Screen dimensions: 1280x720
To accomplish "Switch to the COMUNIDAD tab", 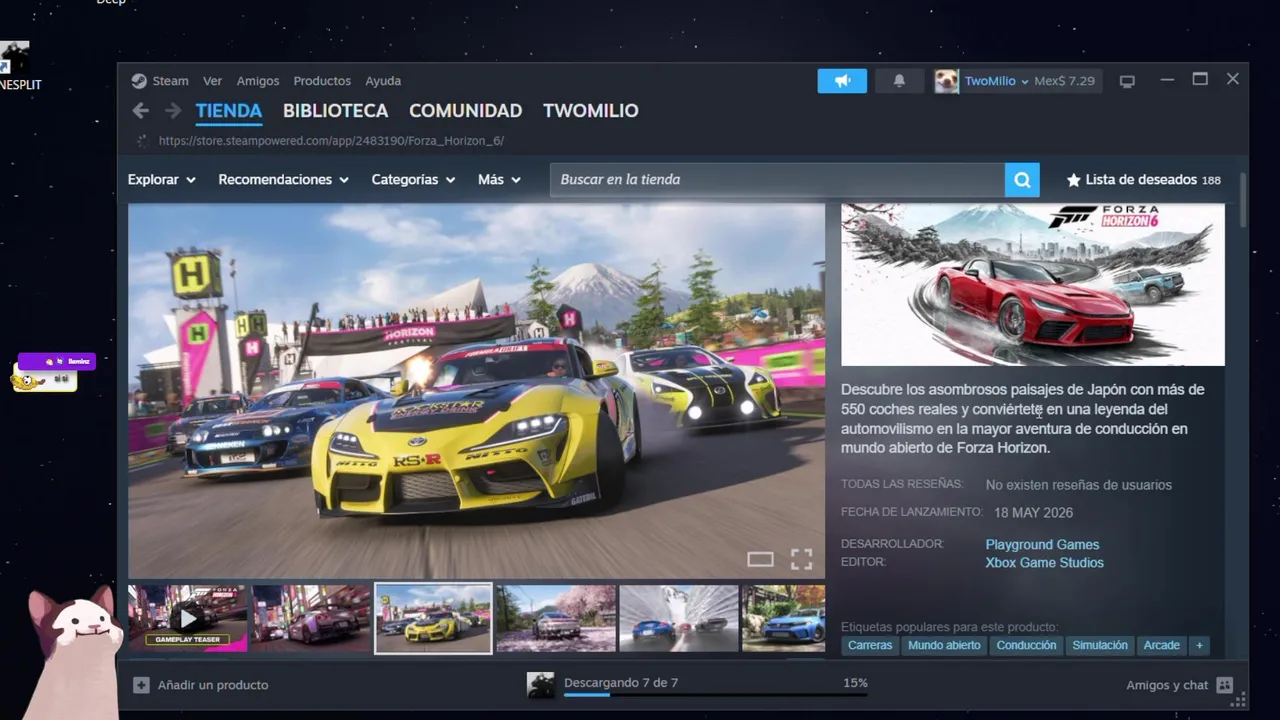I will coord(466,111).
